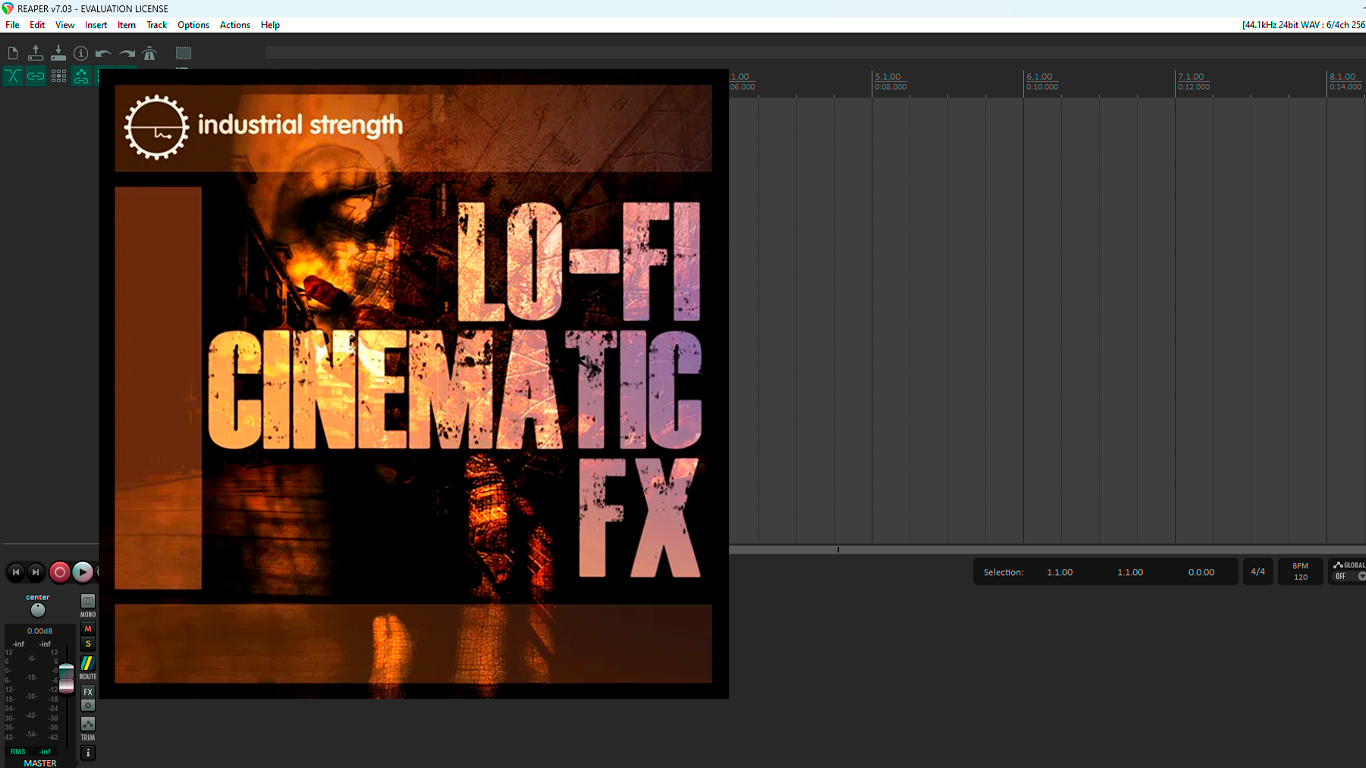Screen dimensions: 1366x768
Task: Mute the master track
Action: [x=88, y=629]
